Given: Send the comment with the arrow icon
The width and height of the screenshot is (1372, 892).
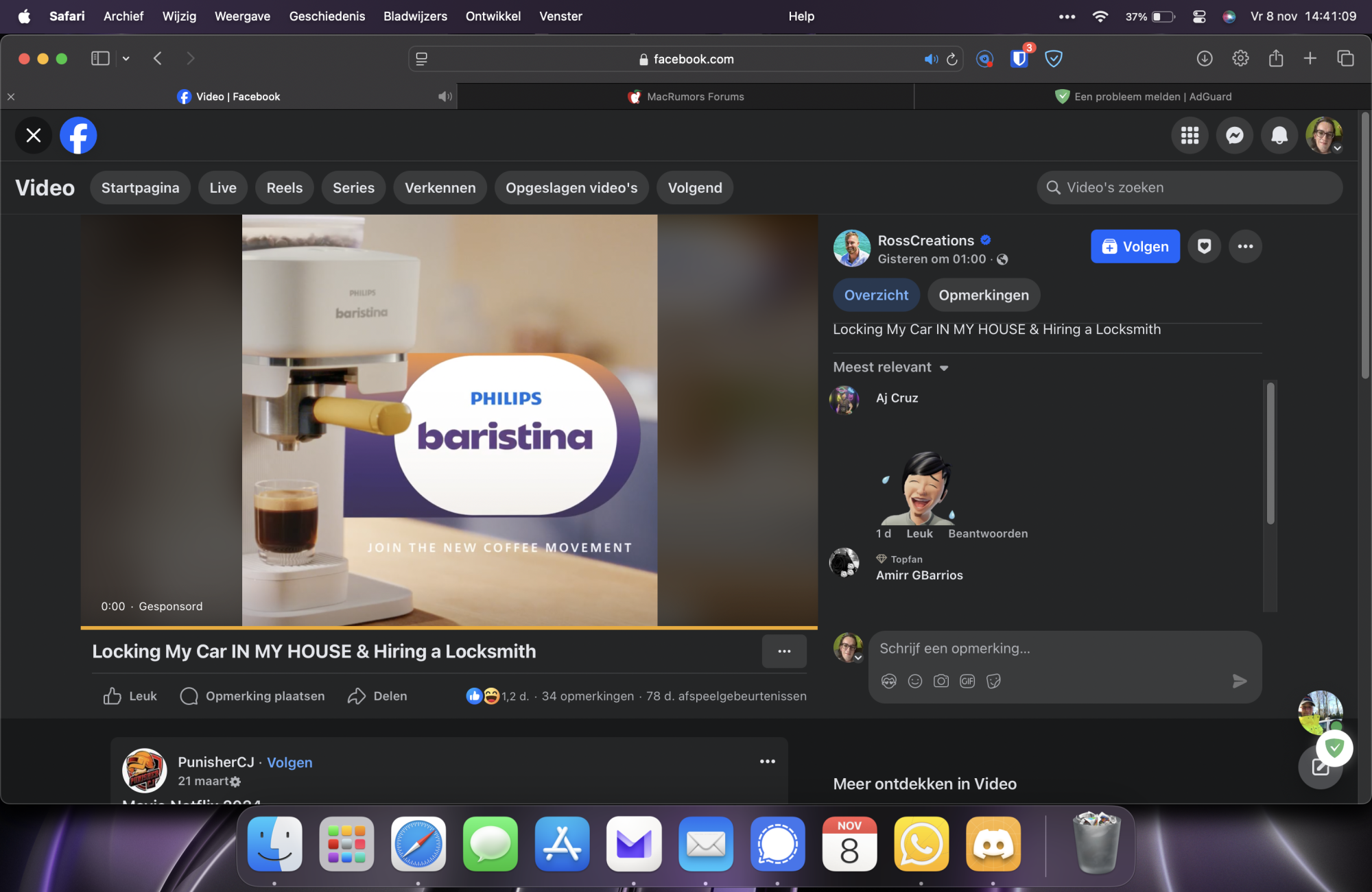Looking at the screenshot, I should (x=1240, y=681).
